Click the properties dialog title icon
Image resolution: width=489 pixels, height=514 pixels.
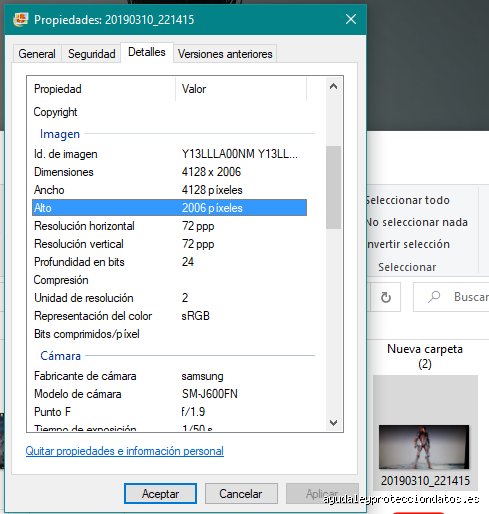coord(21,19)
